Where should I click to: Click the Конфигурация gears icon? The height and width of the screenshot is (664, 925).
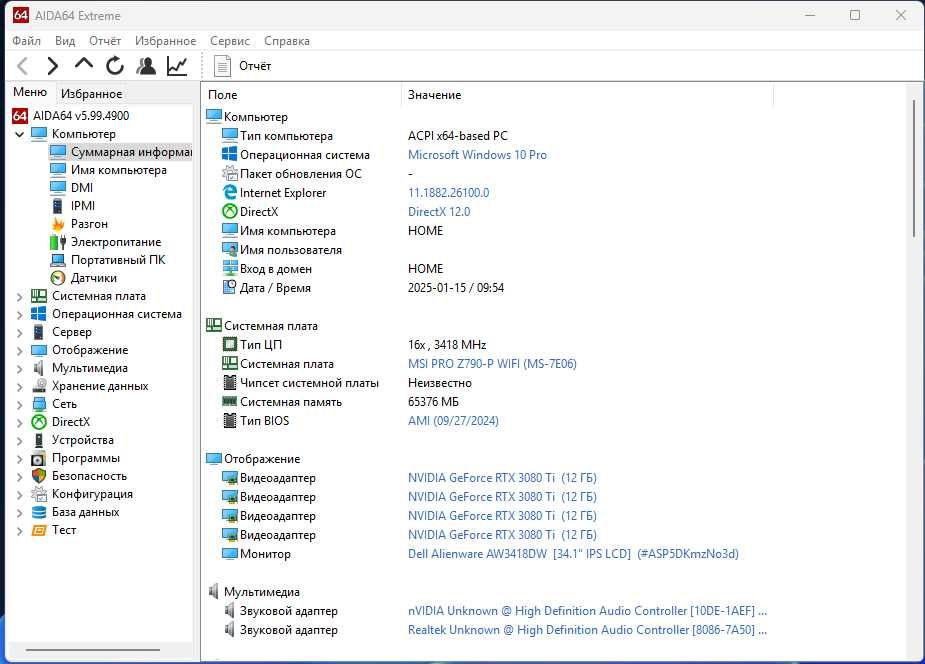39,494
